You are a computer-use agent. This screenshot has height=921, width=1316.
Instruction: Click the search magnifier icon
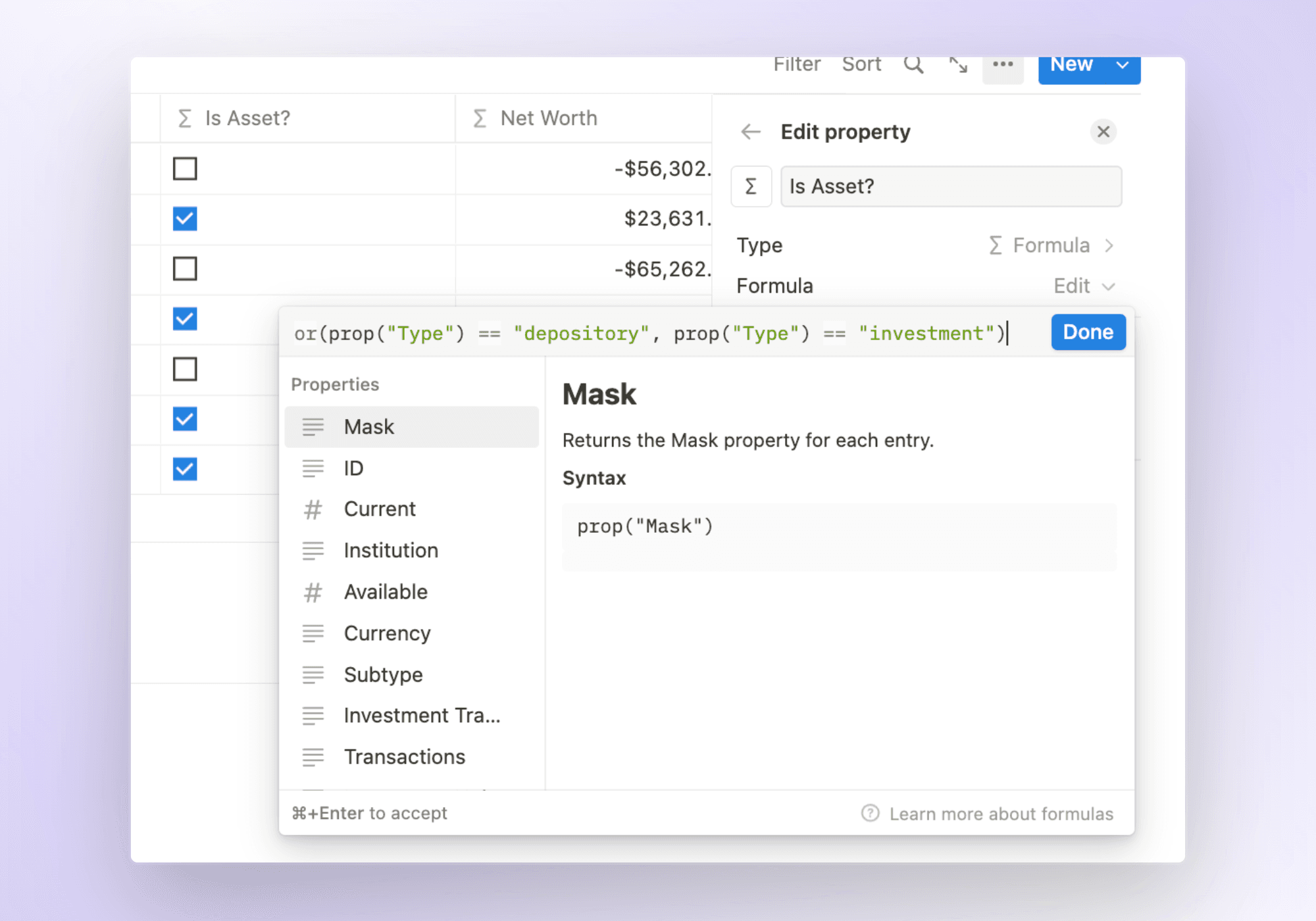pyautogui.click(x=913, y=65)
